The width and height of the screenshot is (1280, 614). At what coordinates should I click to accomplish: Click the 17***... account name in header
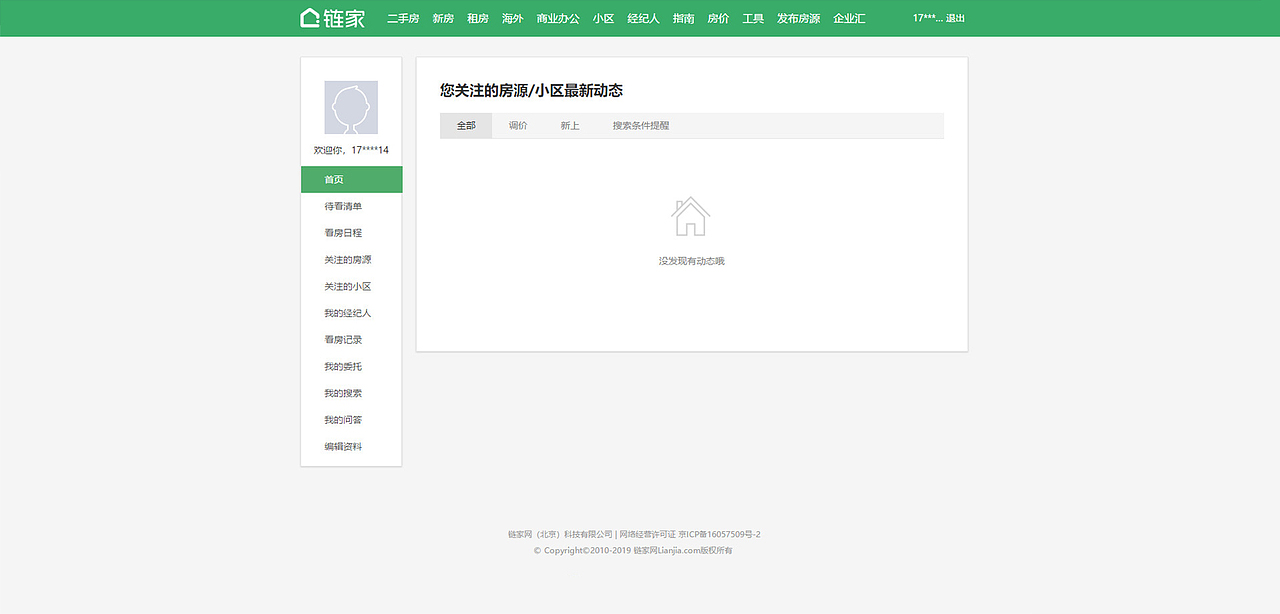927,19
